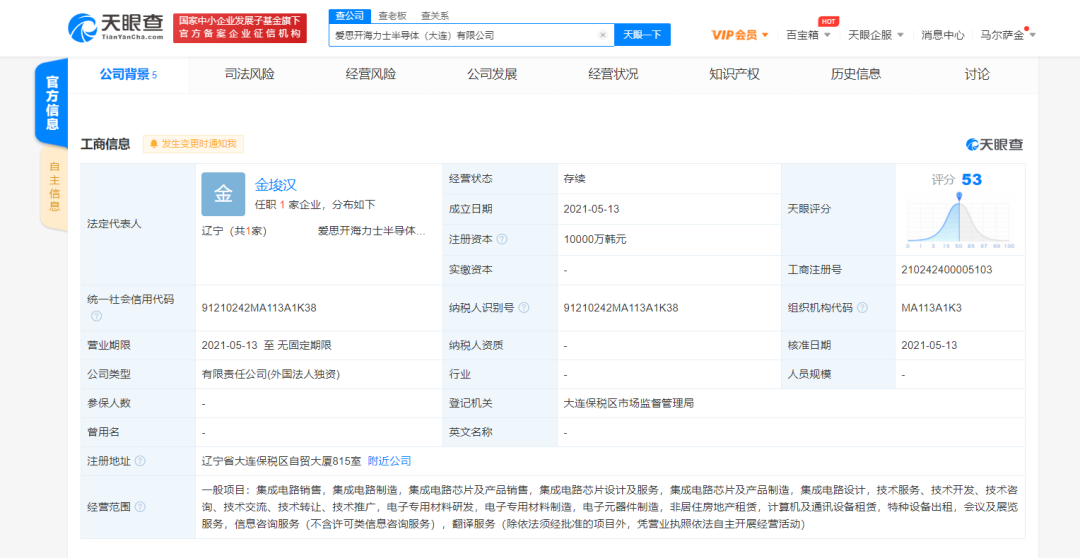Image resolution: width=1080 pixels, height=558 pixels.
Task: Click the 附近公司 link
Action: point(389,461)
